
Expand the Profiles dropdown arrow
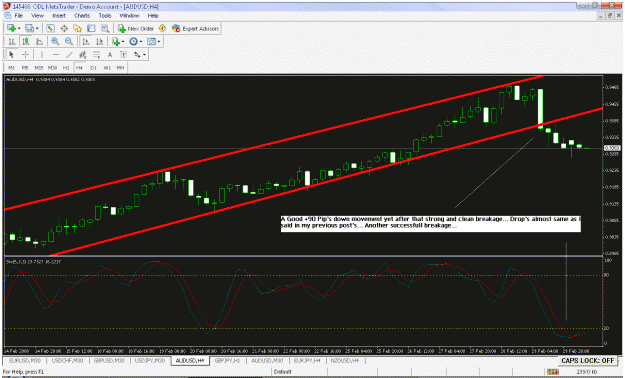37,29
